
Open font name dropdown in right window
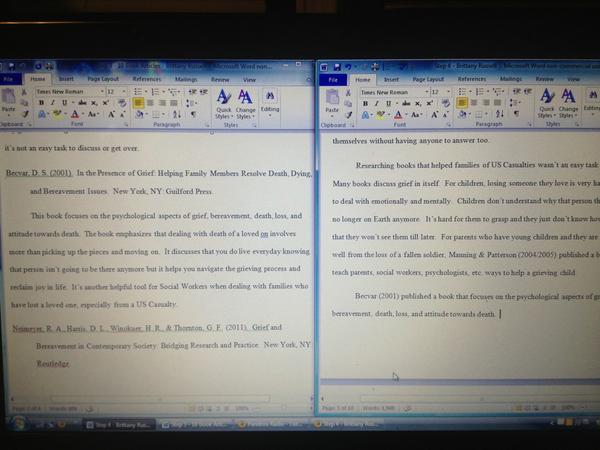pyautogui.click(x=427, y=92)
